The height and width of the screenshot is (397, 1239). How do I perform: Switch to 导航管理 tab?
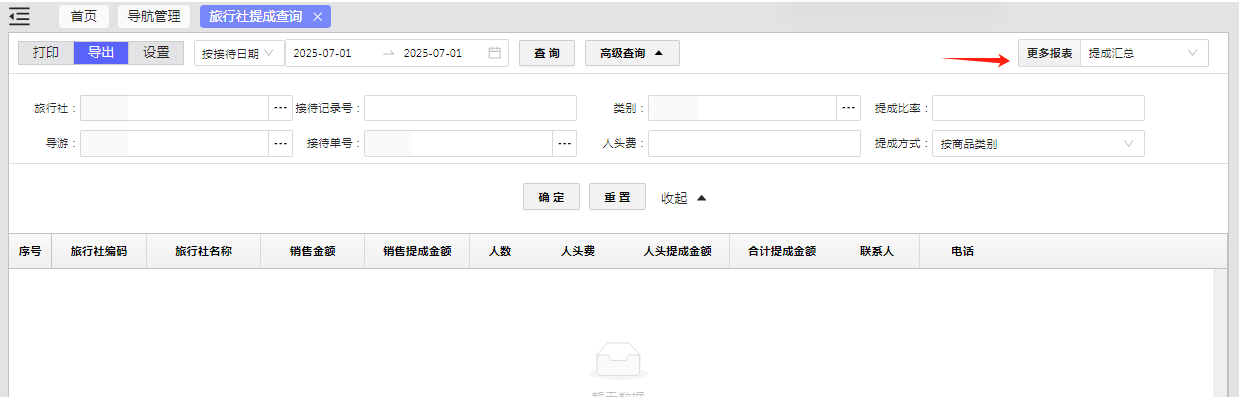click(x=154, y=16)
